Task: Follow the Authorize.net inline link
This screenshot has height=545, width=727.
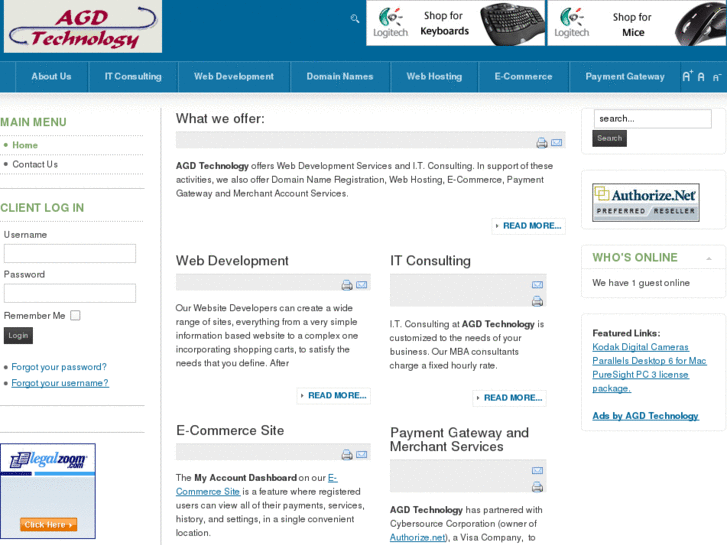Action: pos(417,538)
